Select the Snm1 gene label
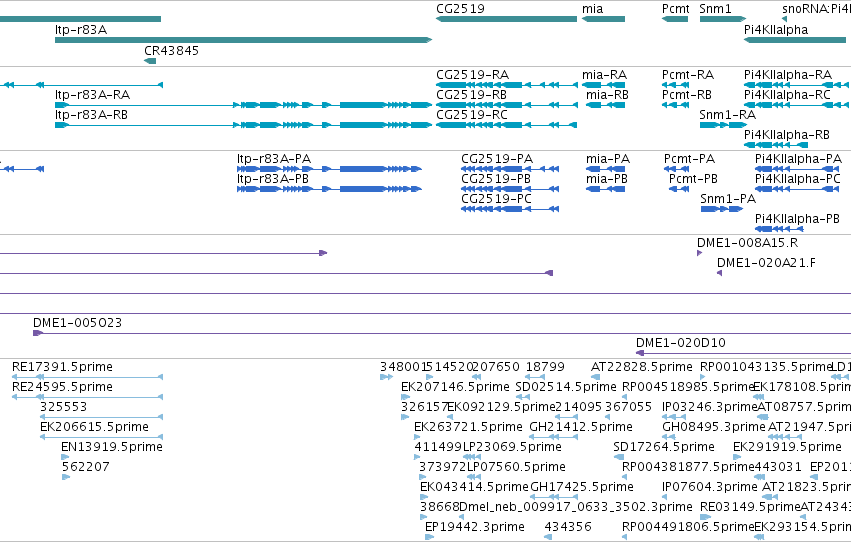The image size is (851, 542). [715, 9]
